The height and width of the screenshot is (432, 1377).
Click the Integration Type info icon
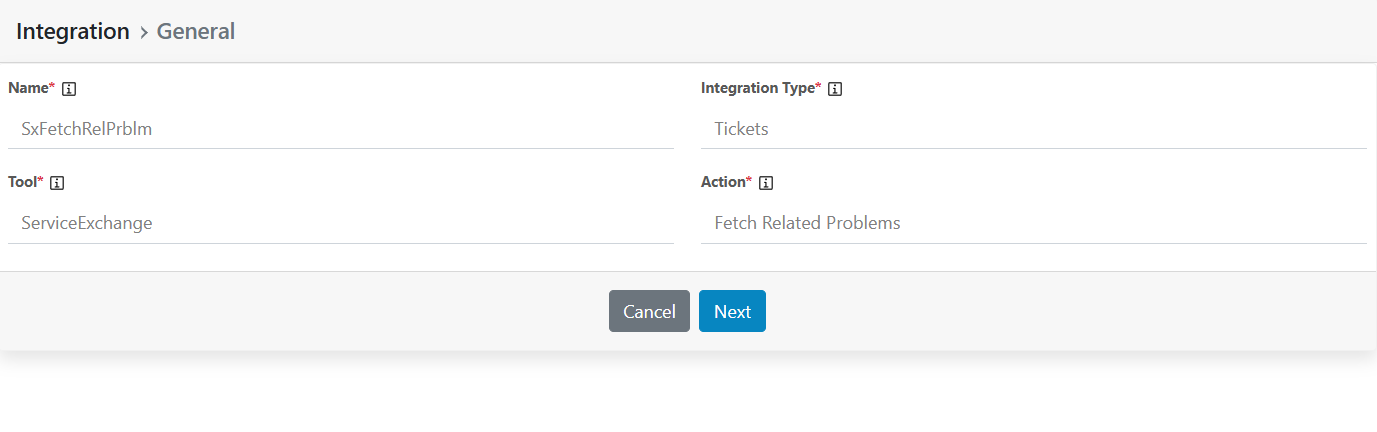click(835, 89)
